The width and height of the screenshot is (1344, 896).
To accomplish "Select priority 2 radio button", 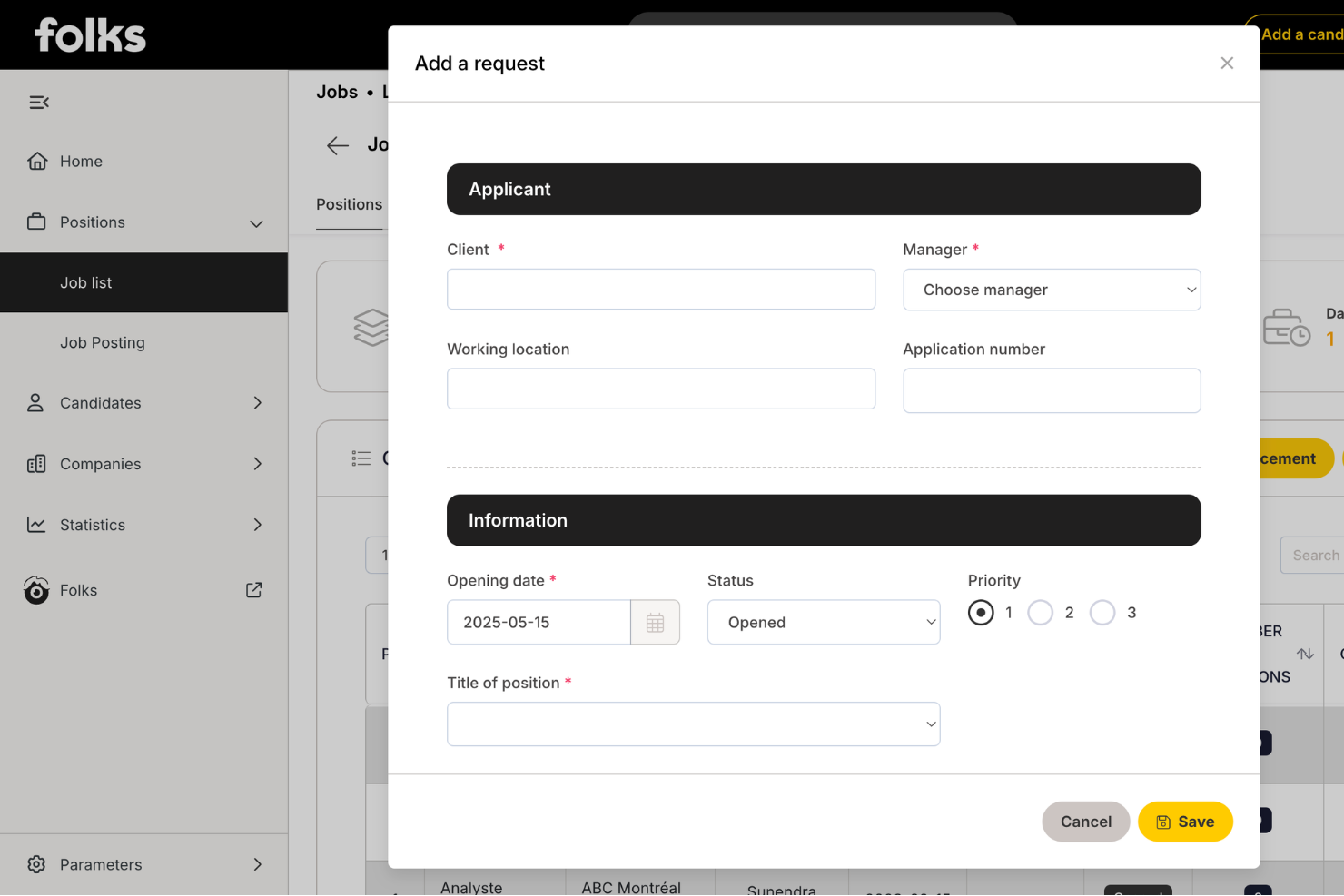I will point(1041,613).
